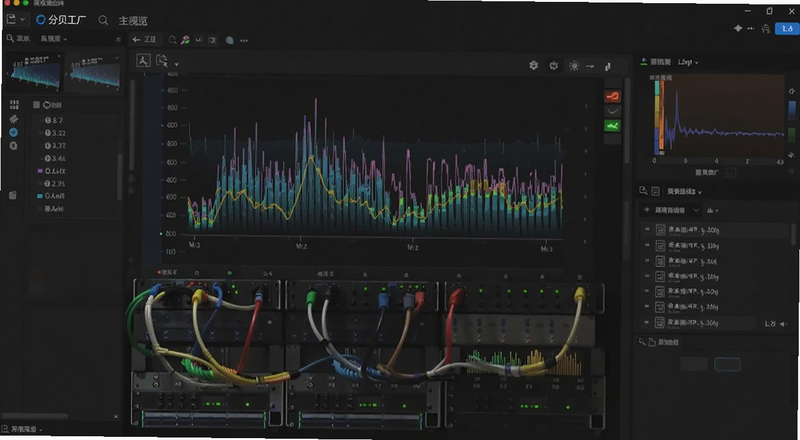Open the chart-type dropdown above the file list
The height and width of the screenshot is (440, 800).
[x=712, y=210]
